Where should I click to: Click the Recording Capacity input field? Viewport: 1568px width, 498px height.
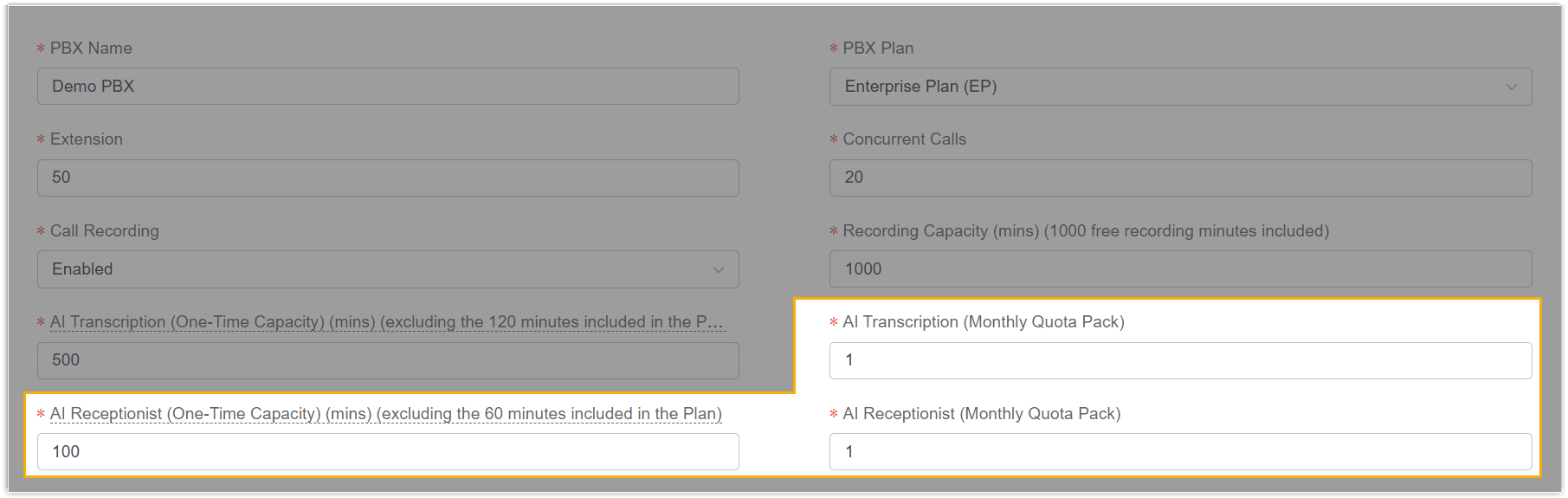1180,269
